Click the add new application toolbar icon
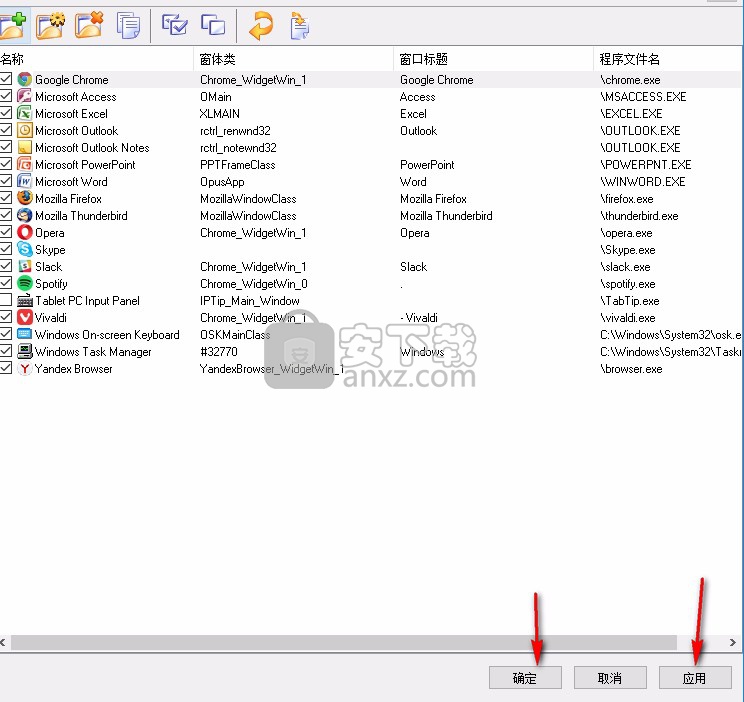 tap(12, 26)
